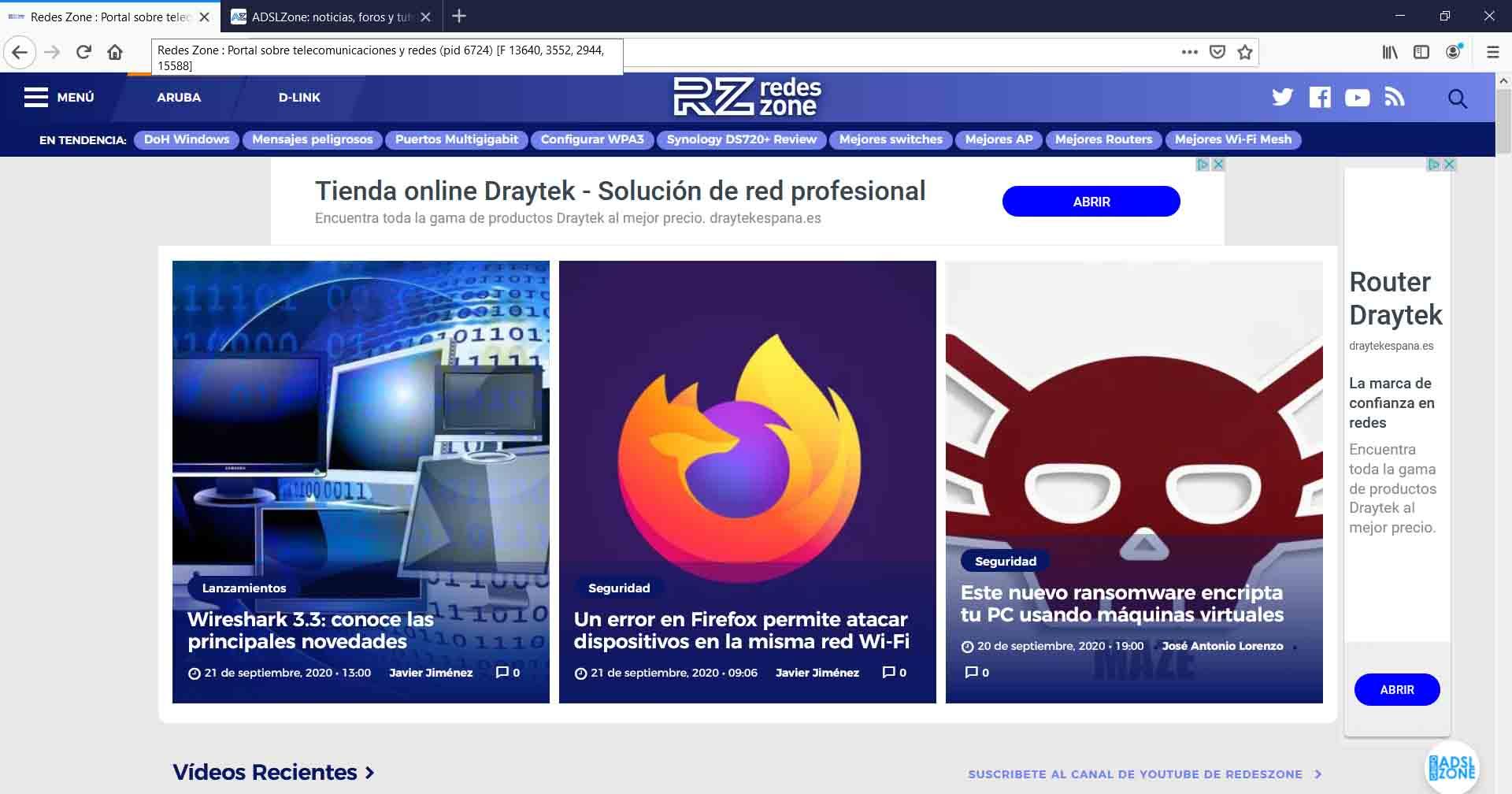Open the site MENÚ hamburger
The image size is (1512, 794).
pos(59,98)
